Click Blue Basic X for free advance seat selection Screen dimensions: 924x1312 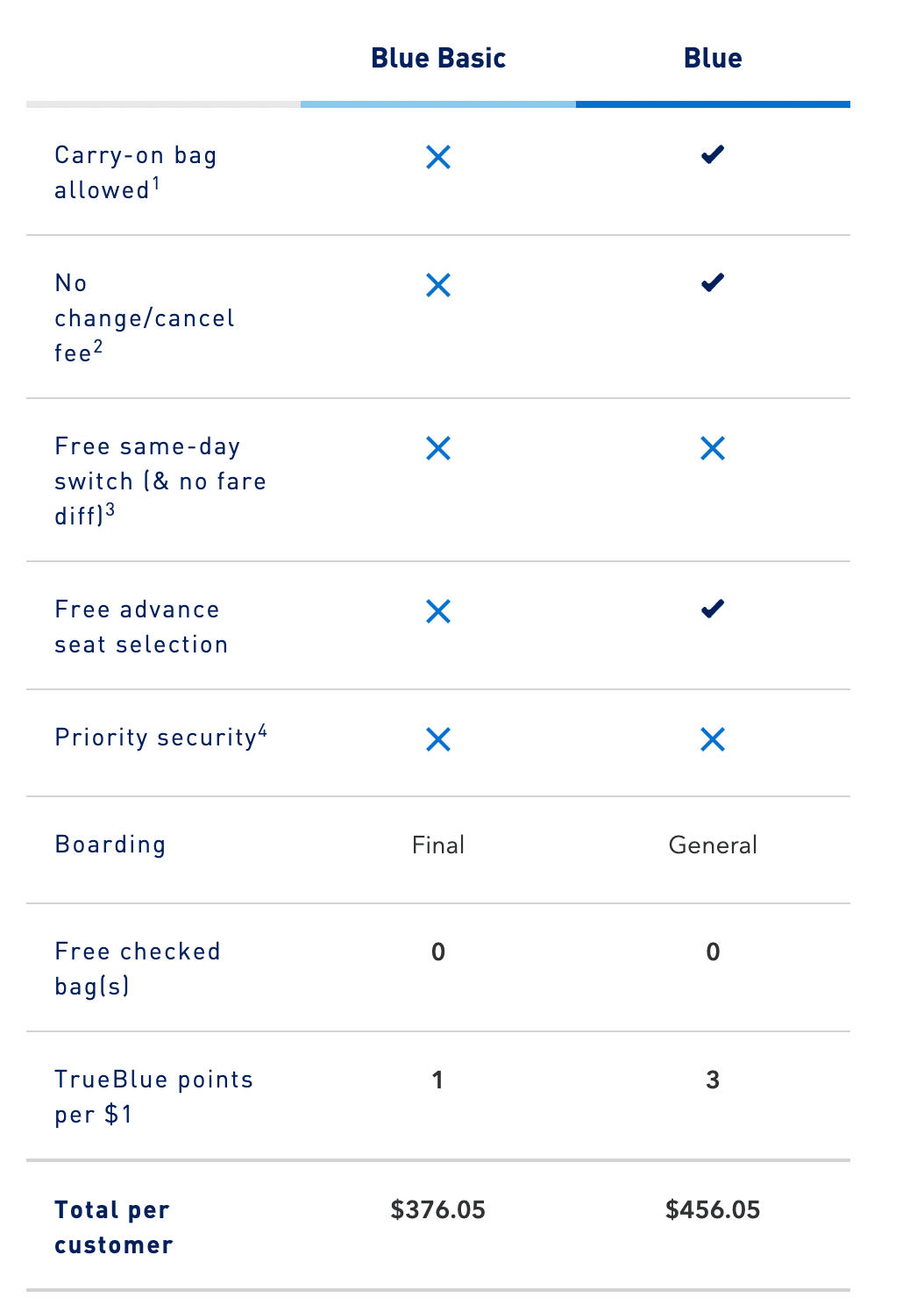pyautogui.click(x=438, y=611)
